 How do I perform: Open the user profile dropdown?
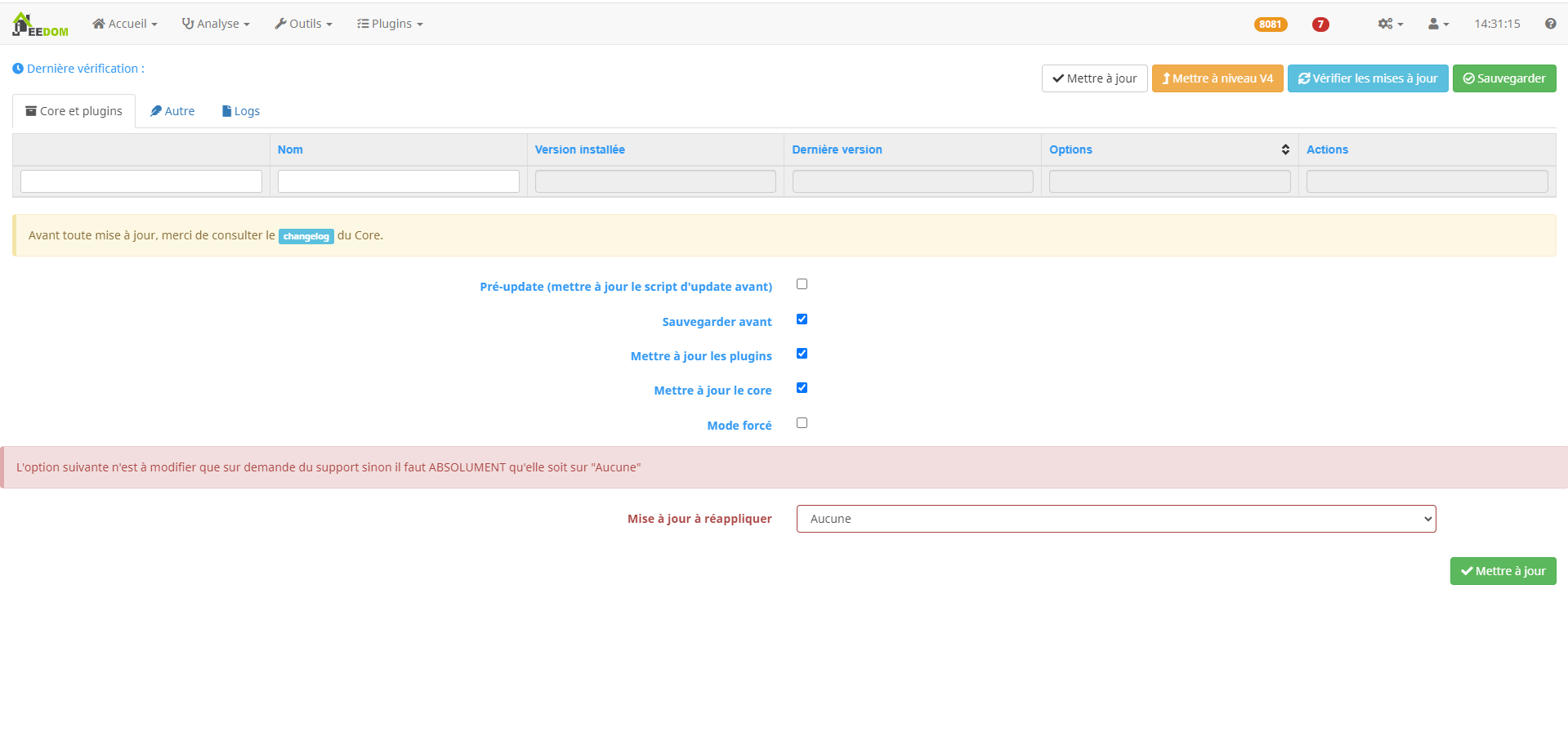pyautogui.click(x=1438, y=24)
